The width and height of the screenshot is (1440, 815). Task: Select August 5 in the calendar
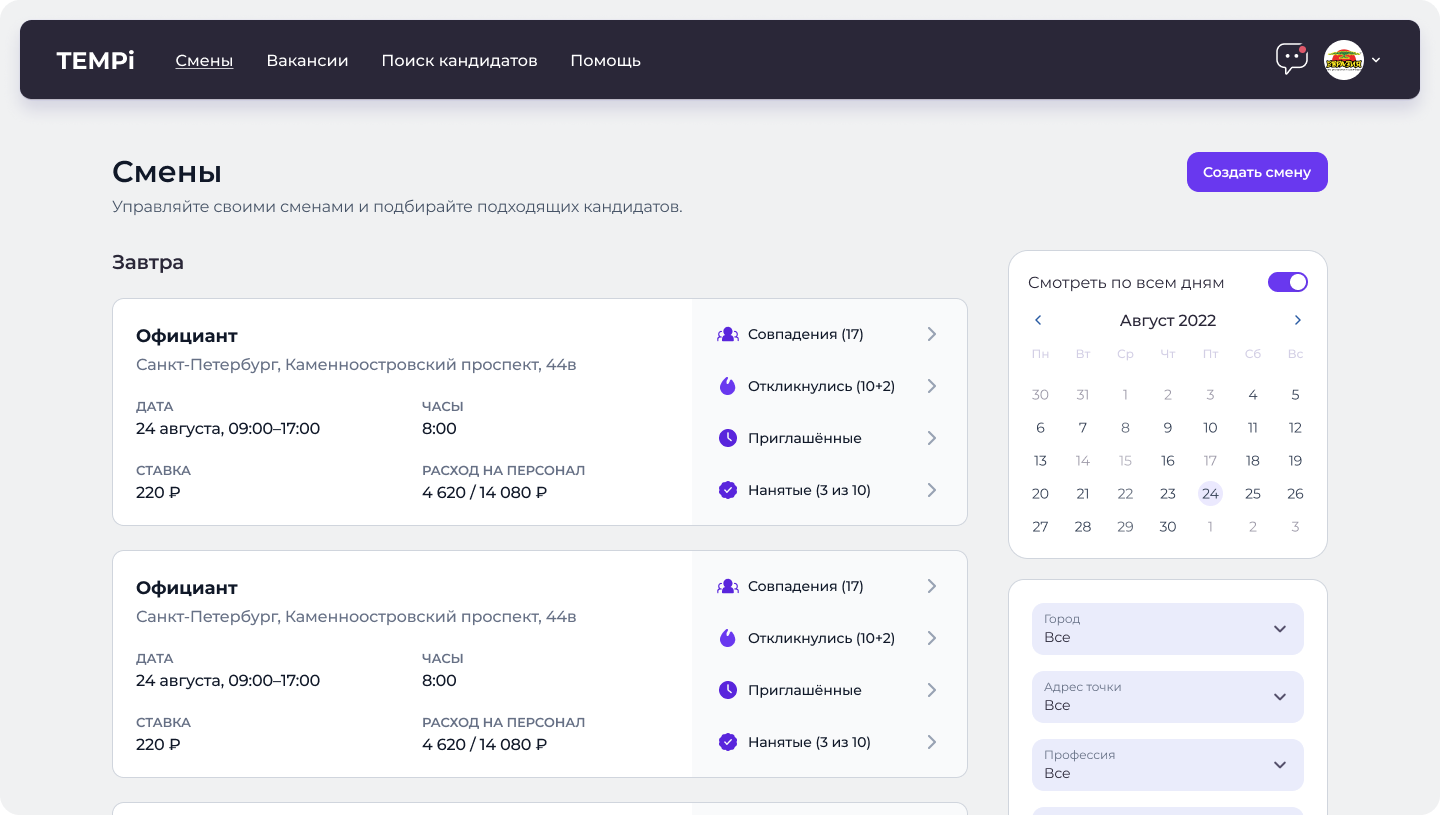pyautogui.click(x=1295, y=395)
